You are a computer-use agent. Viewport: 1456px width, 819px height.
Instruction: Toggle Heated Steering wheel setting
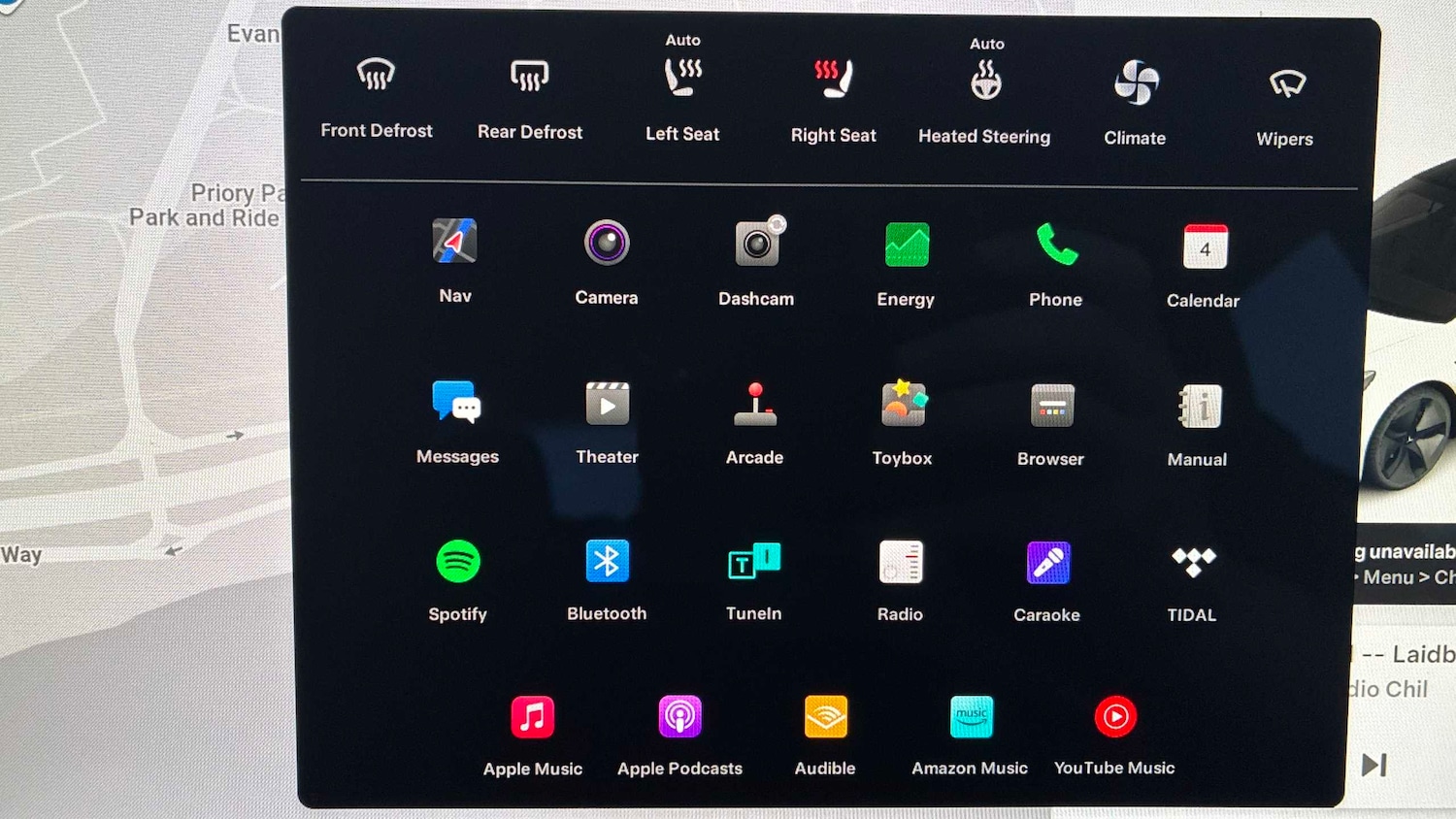coord(985,82)
